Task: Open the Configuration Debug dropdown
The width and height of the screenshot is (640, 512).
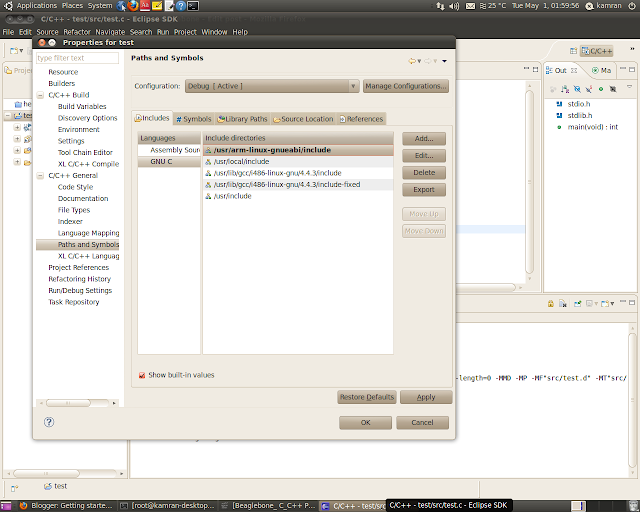Action: [272, 86]
